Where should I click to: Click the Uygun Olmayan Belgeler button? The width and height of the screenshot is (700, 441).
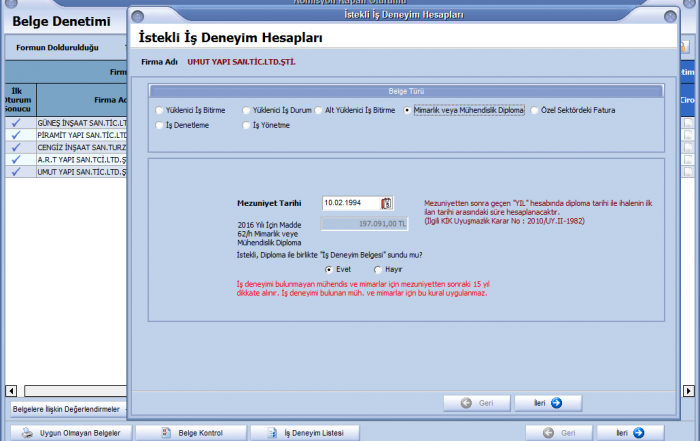click(69, 433)
